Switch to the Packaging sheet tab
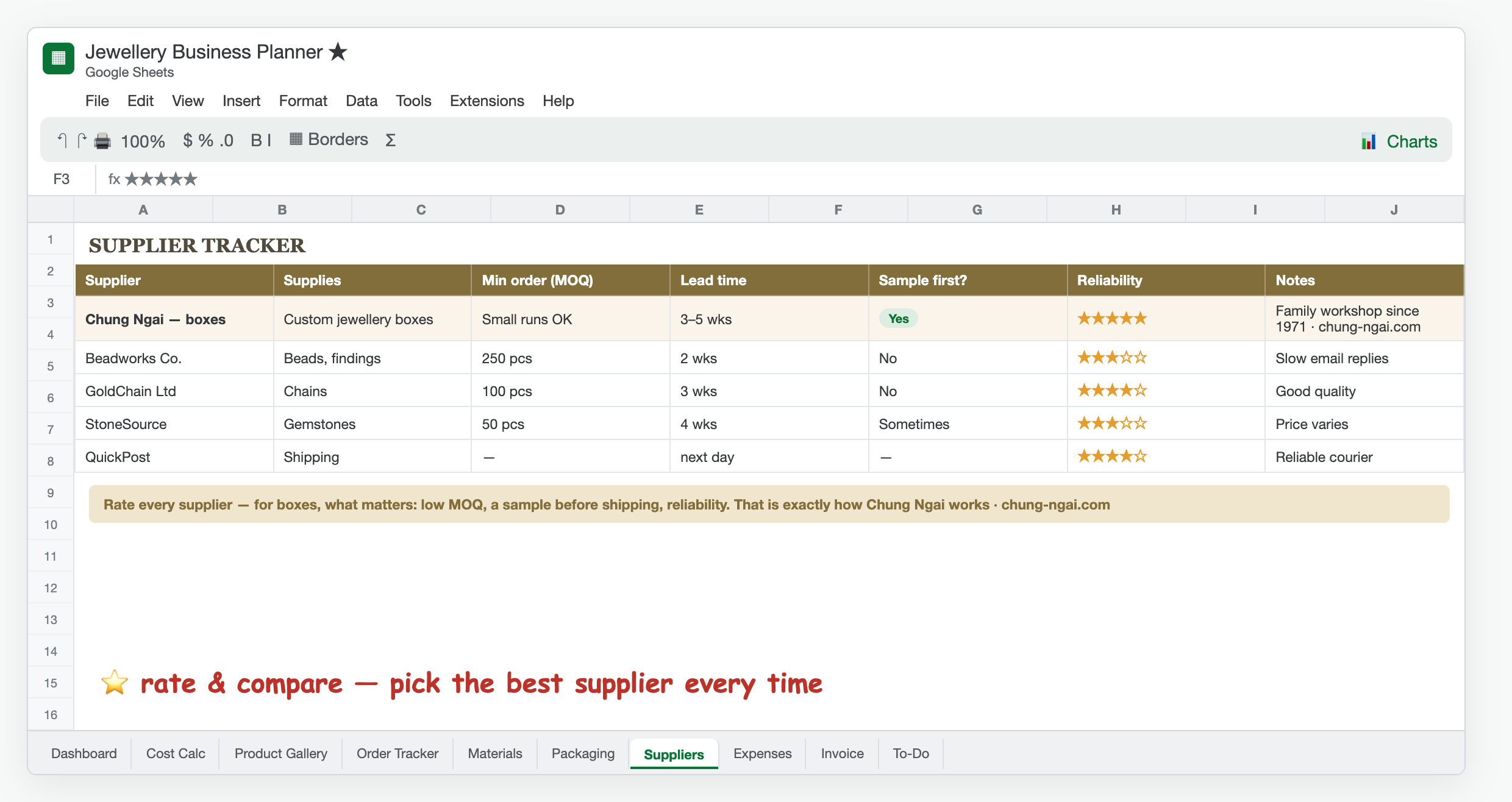The image size is (1512, 802). tap(583, 753)
